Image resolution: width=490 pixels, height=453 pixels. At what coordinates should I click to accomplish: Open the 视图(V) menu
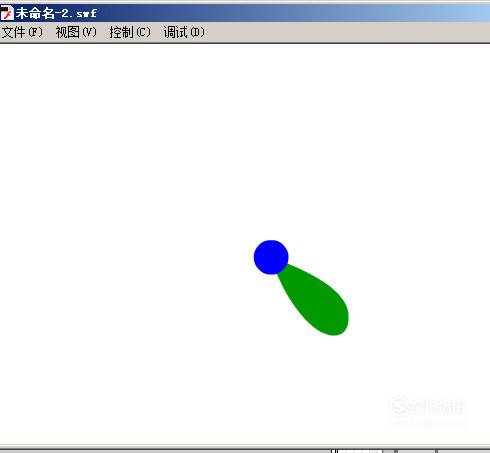coord(76,32)
